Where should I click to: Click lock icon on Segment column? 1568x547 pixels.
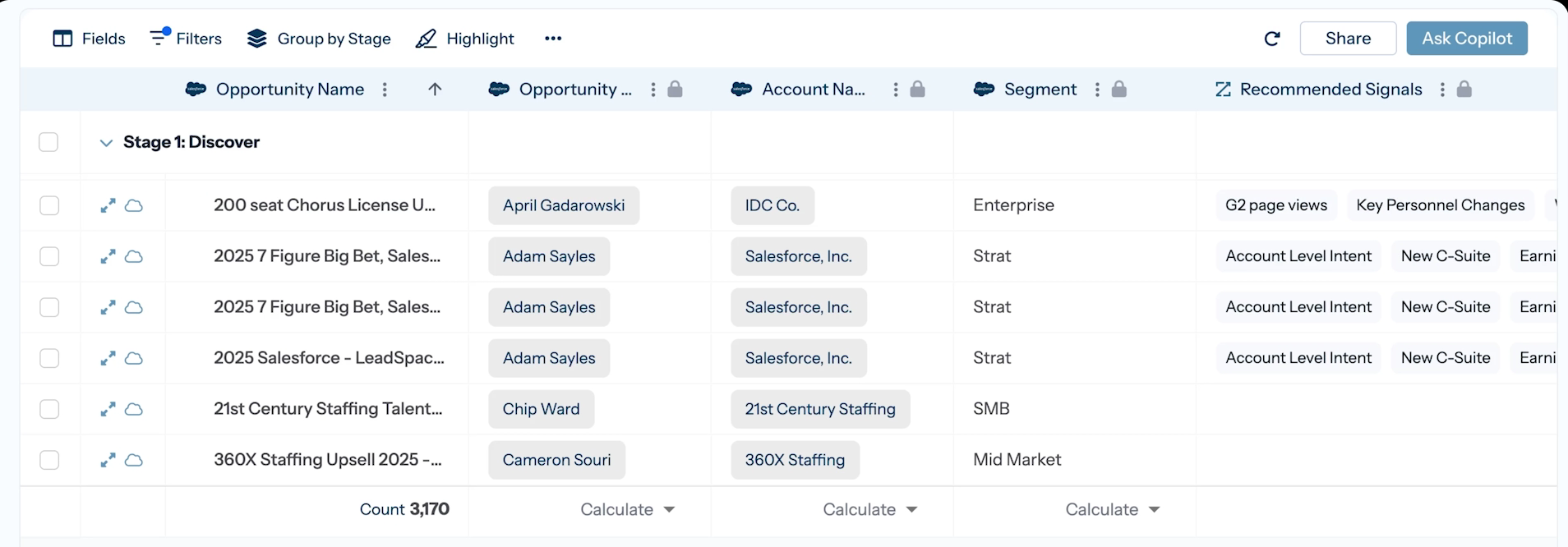pyautogui.click(x=1119, y=89)
